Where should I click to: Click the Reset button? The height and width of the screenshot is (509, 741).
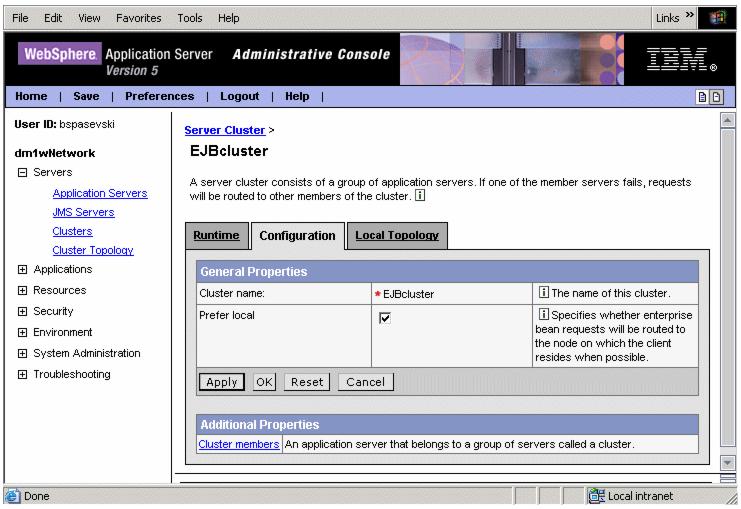click(x=307, y=382)
